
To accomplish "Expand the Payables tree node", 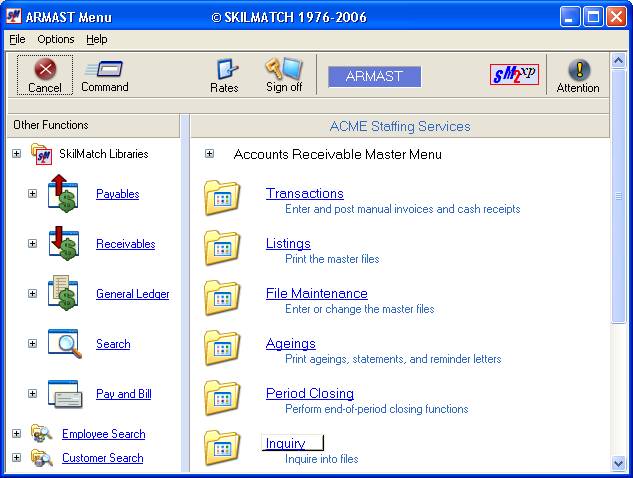I will coord(32,193).
